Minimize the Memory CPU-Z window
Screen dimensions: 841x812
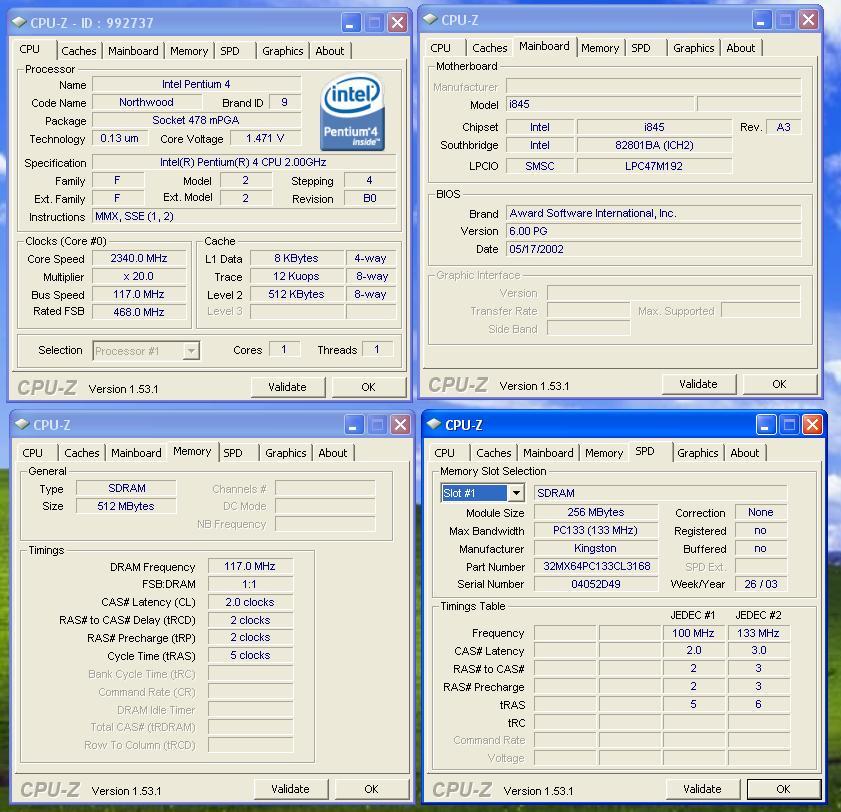click(353, 425)
